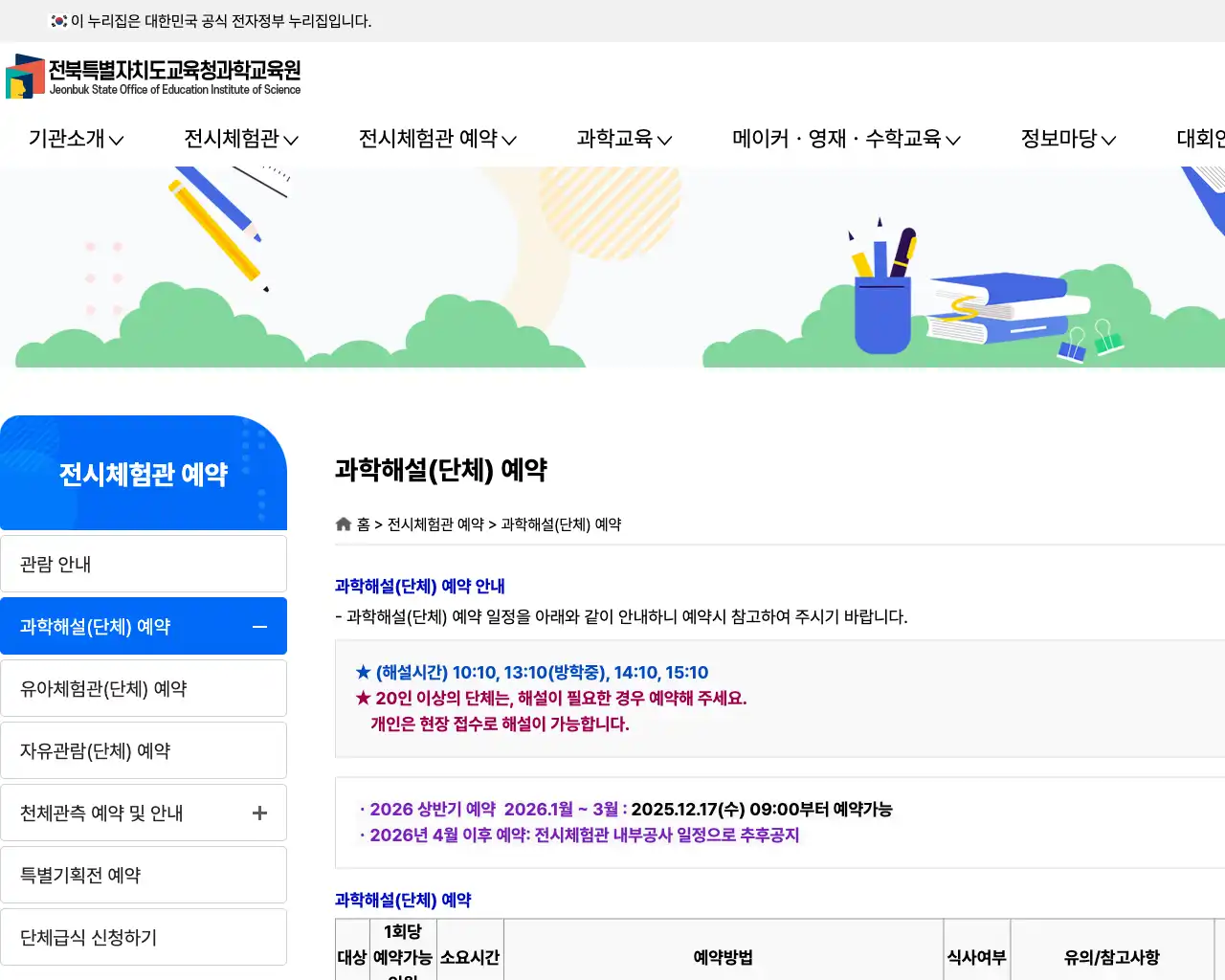Open the 특별기획전 예약 page
1225x980 pixels.
click(144, 874)
